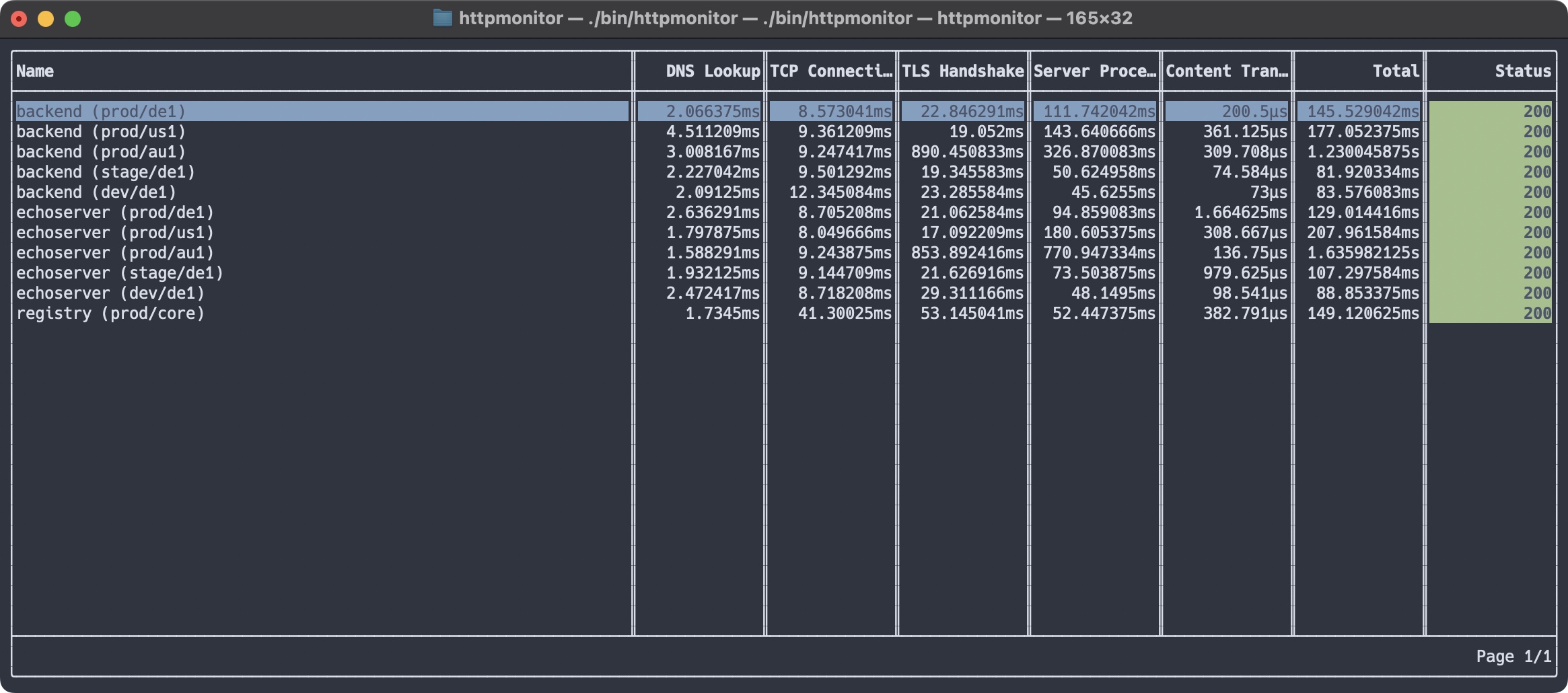Click the Server Processing column header
Screen dimensions: 1568x693
(1095, 71)
